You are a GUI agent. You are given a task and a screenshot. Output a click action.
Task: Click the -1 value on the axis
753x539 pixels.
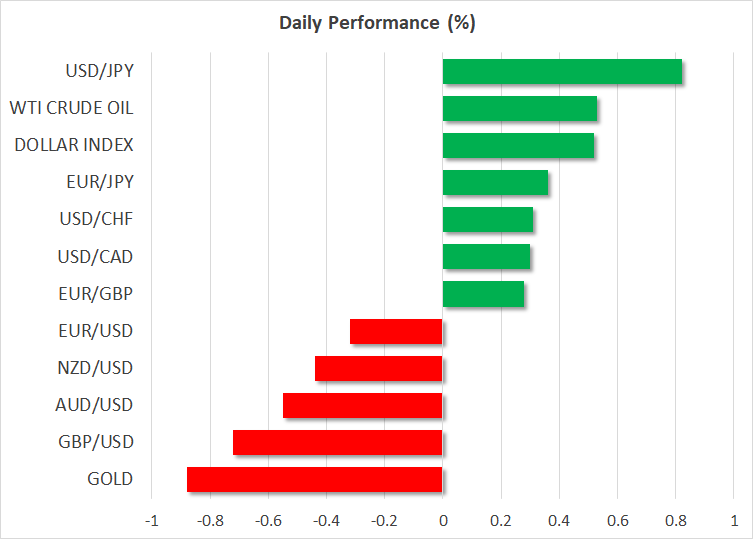click(x=151, y=520)
